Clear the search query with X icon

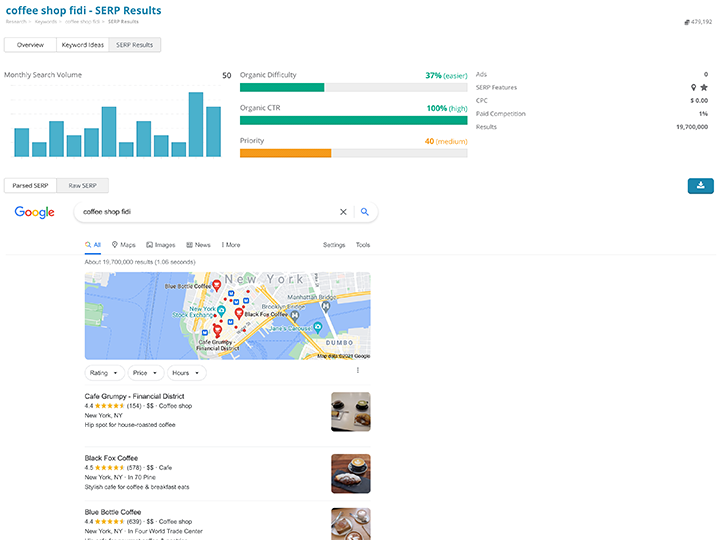click(x=343, y=212)
